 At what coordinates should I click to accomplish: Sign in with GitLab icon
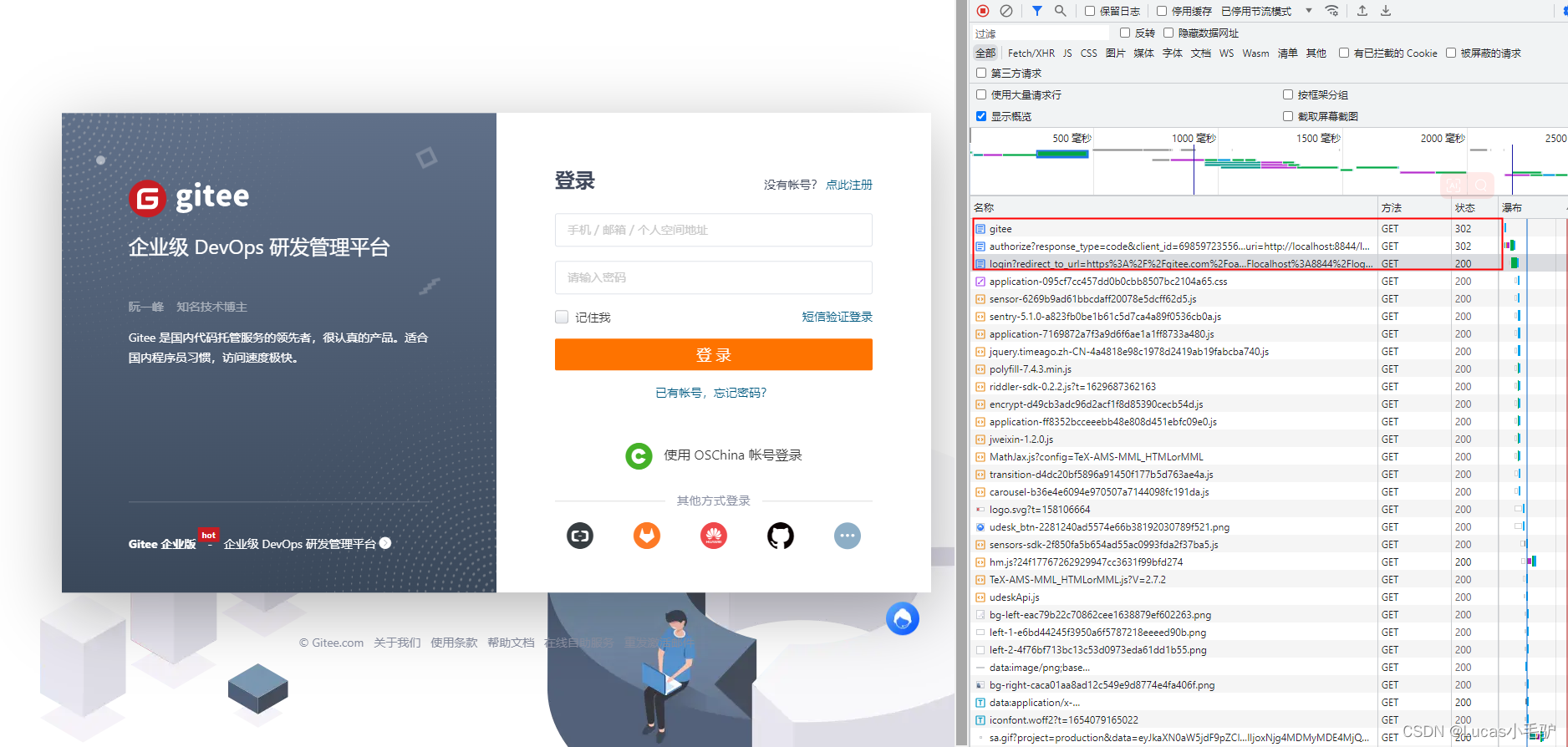[647, 536]
